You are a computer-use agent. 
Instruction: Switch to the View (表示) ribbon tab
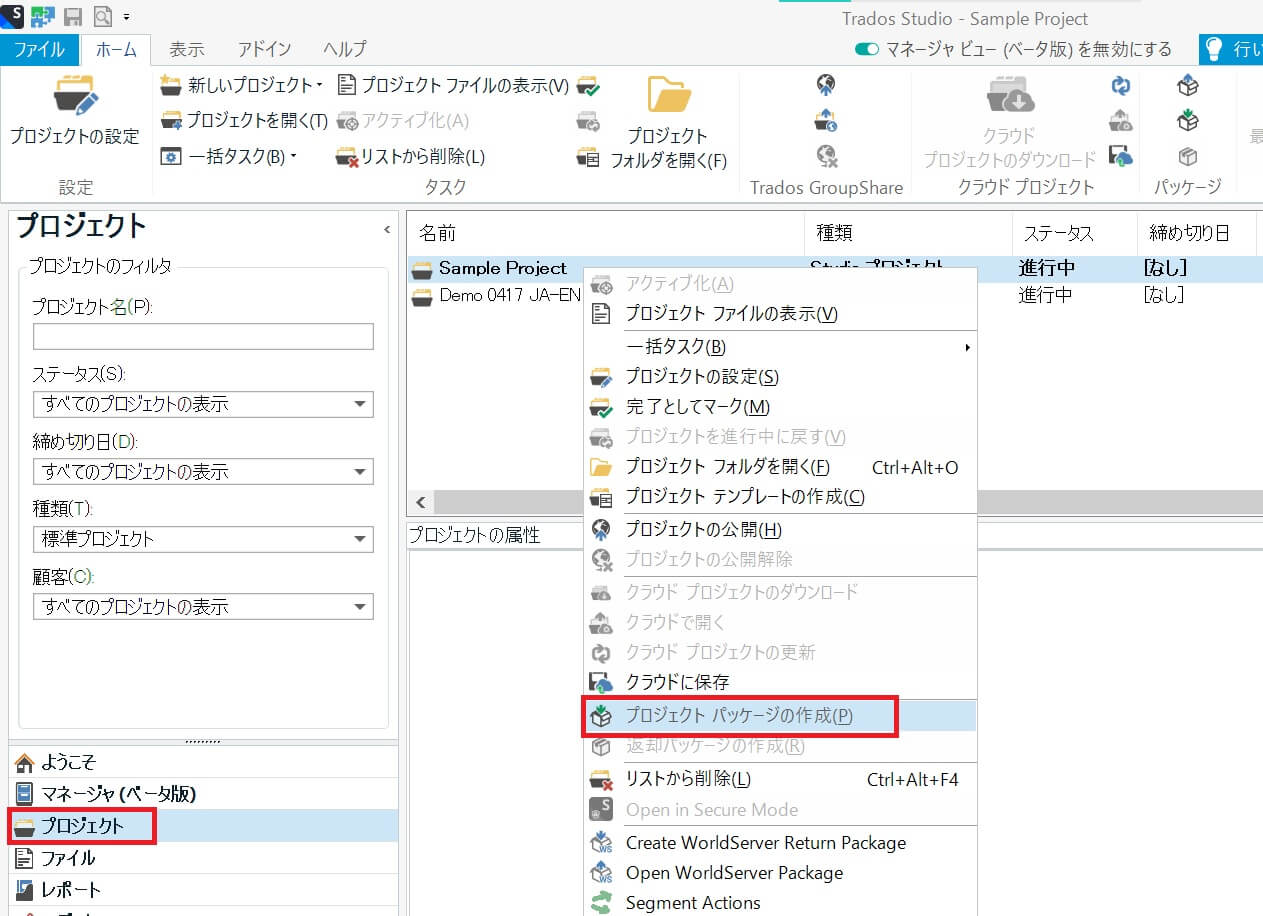(x=187, y=49)
